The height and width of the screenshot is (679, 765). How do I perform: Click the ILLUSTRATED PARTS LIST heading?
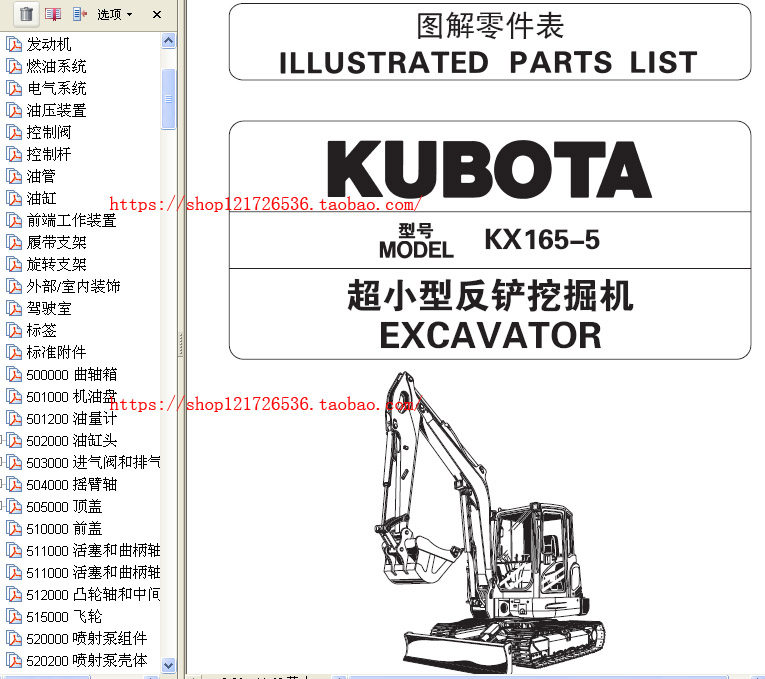click(488, 62)
